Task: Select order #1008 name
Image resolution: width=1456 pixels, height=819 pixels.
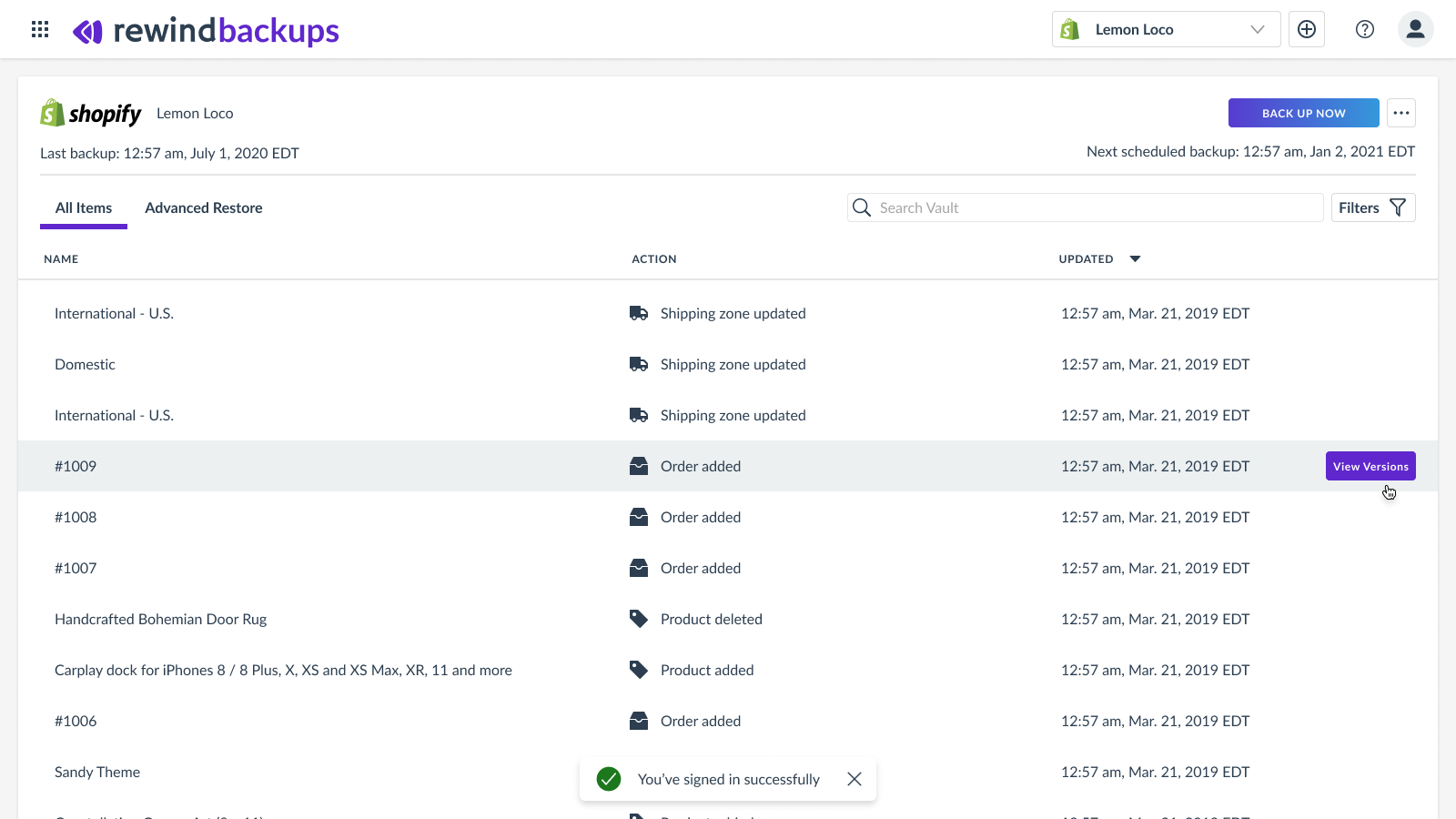Action: pos(76,517)
